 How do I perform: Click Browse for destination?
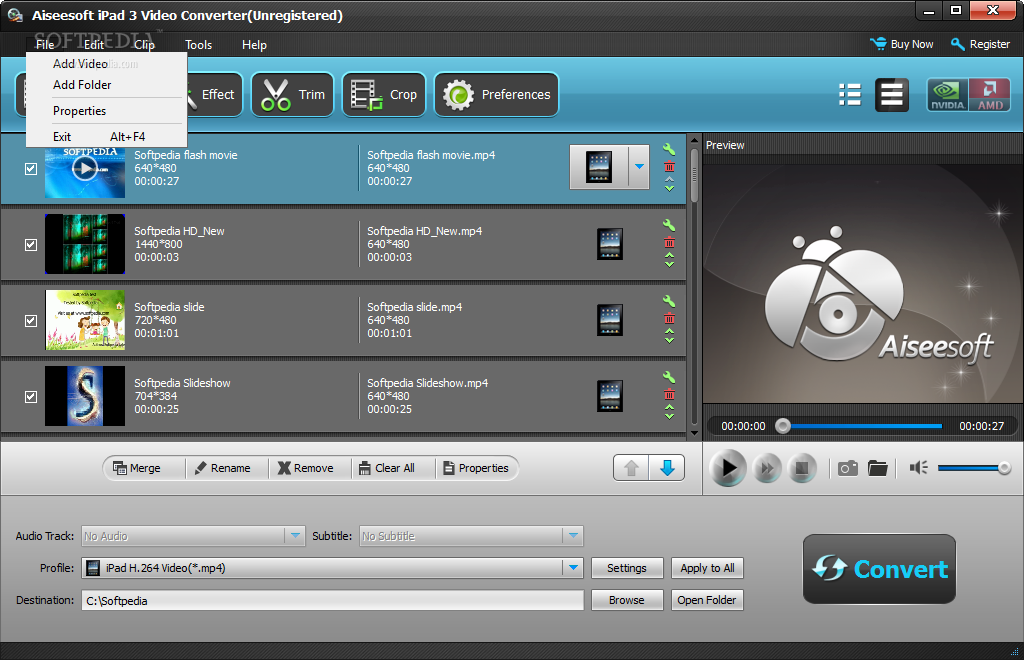click(x=627, y=600)
